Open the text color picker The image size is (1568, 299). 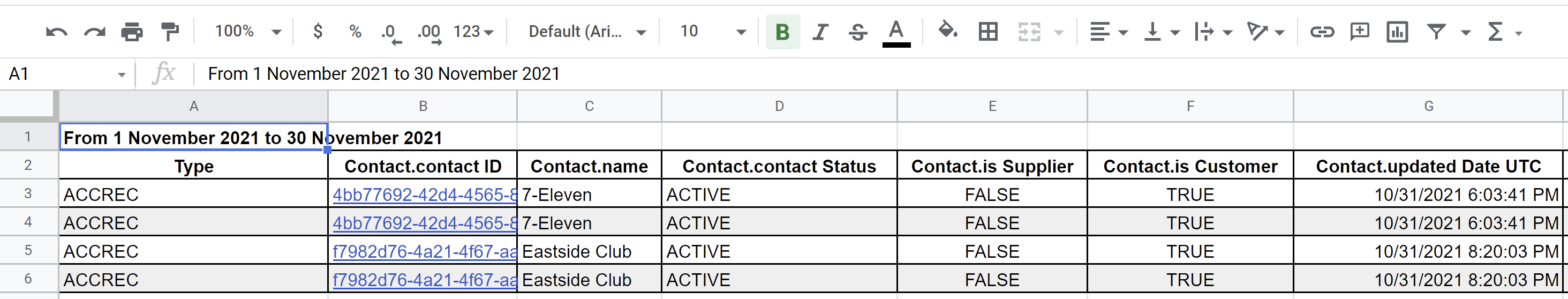(x=896, y=33)
